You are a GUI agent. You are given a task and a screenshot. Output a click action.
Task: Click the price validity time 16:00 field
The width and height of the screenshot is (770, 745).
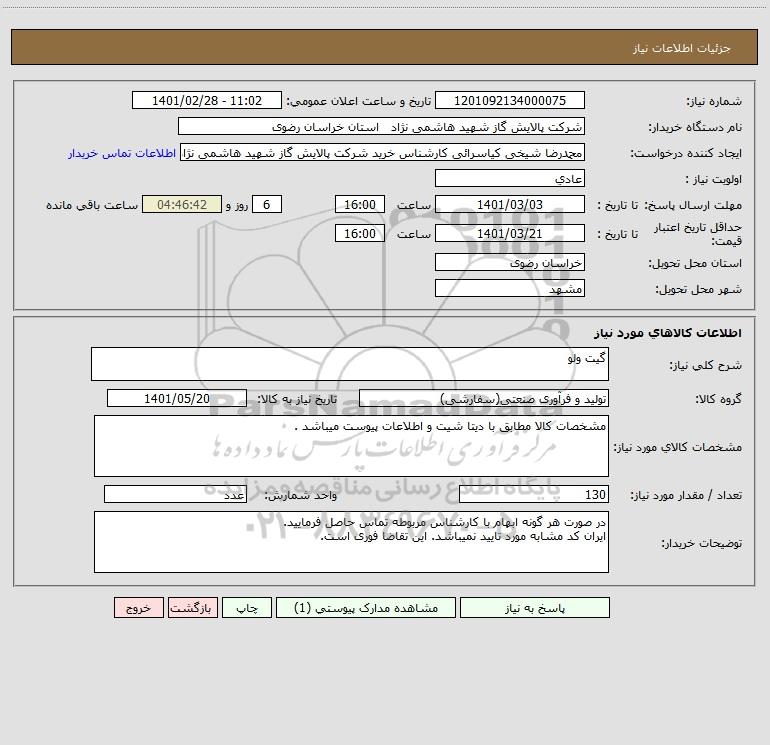click(359, 233)
